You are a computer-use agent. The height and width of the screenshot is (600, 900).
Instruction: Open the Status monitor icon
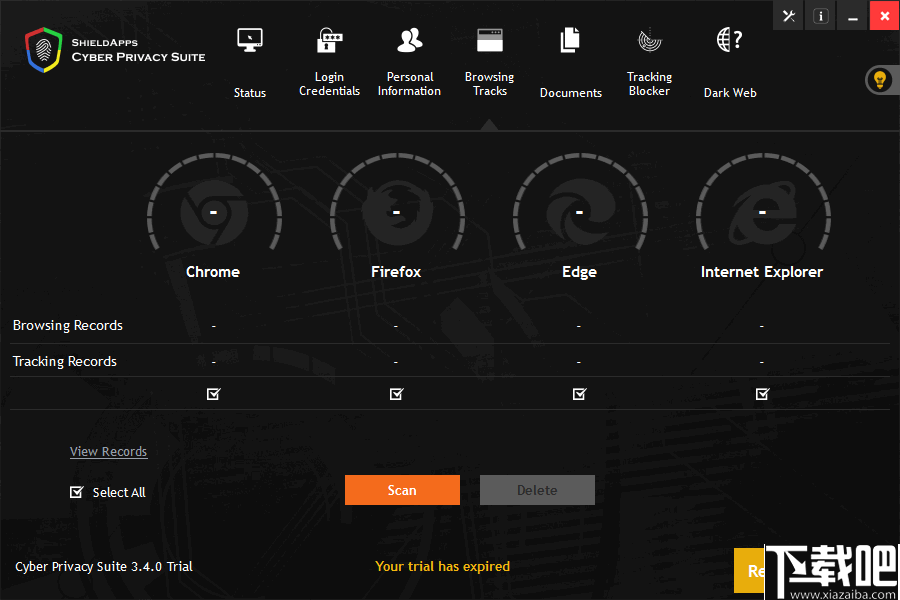coord(250,40)
